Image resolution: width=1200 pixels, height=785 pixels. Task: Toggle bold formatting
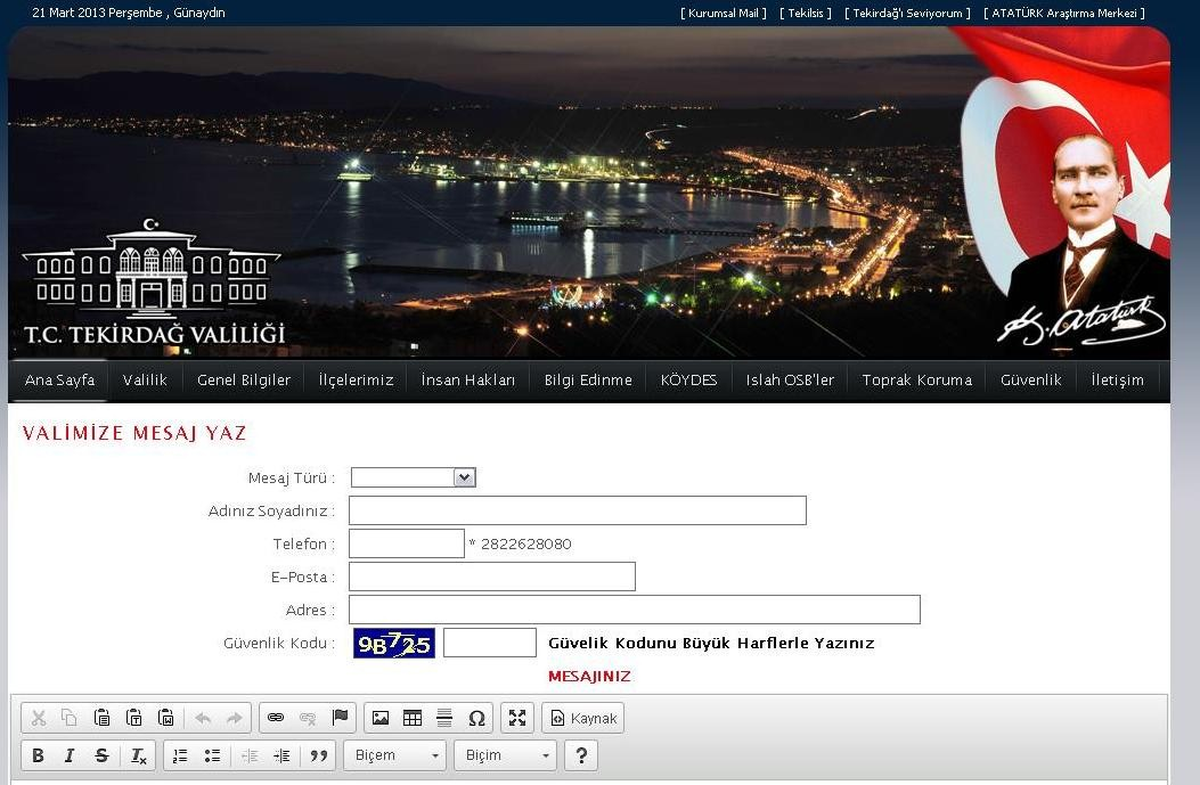pyautogui.click(x=38, y=755)
